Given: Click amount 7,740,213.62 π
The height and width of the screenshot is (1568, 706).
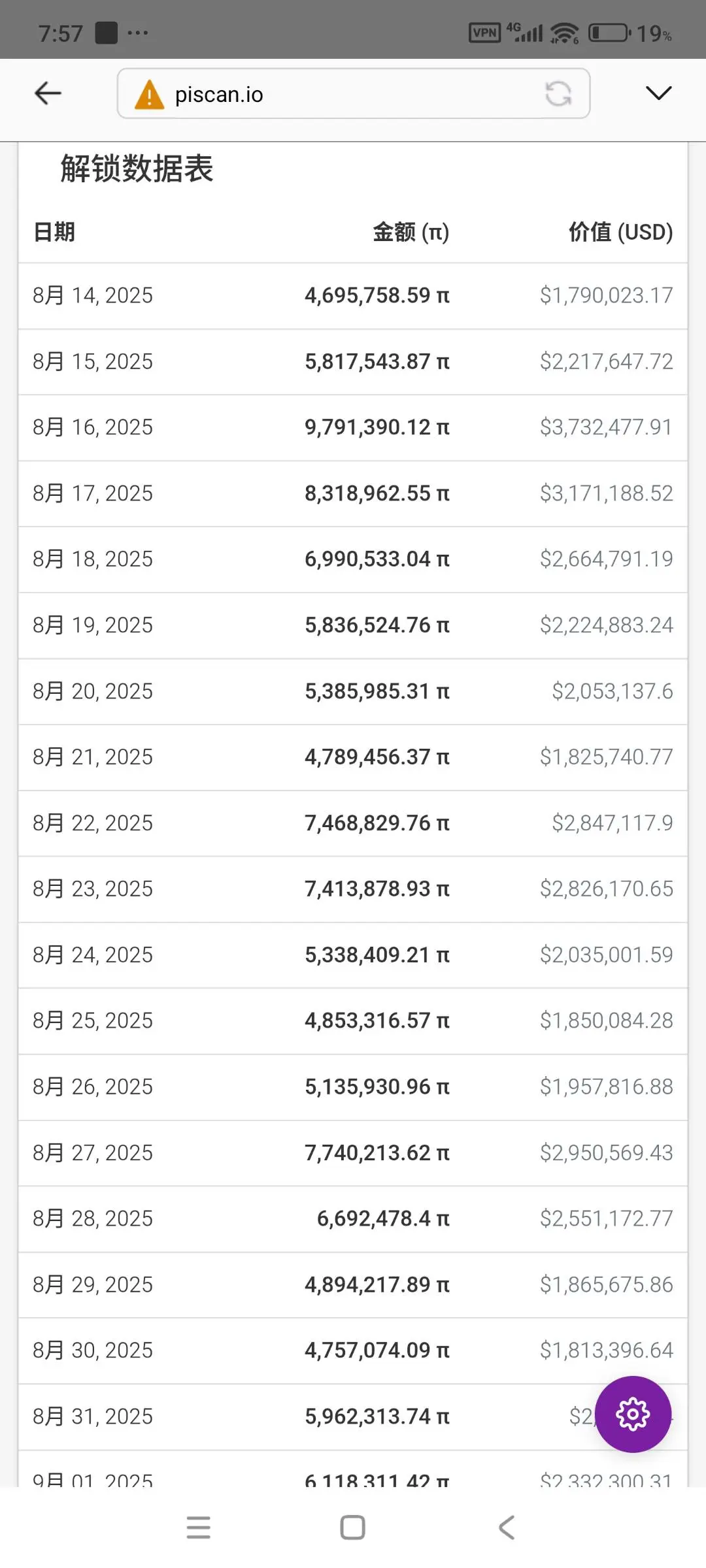Looking at the screenshot, I should point(377,1153).
